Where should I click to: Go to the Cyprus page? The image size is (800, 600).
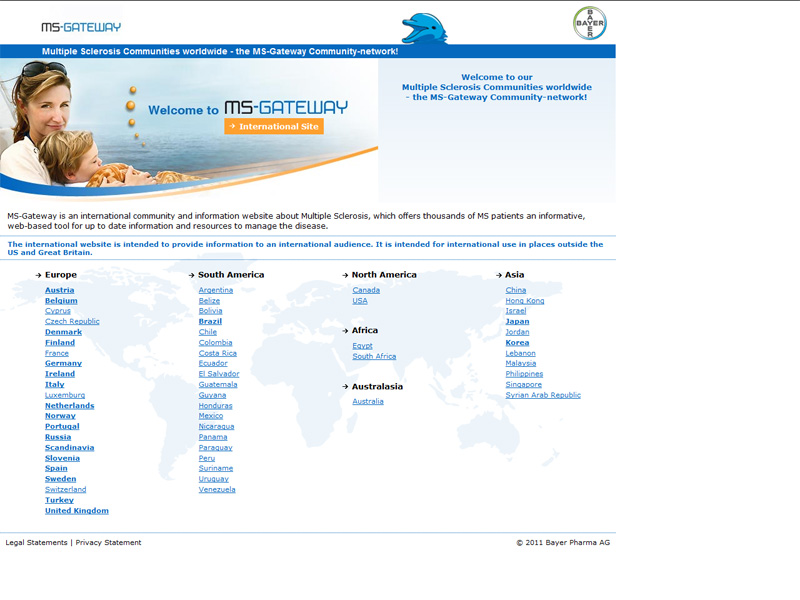[58, 311]
